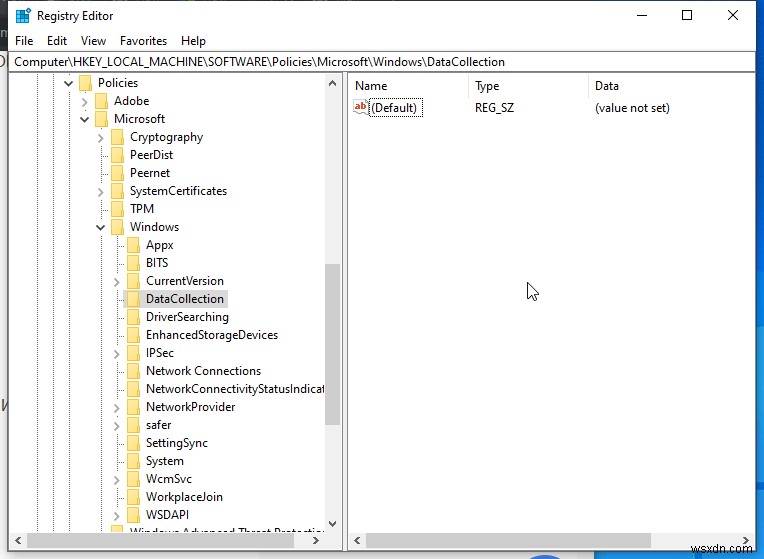Click the NetworkConnectivityStatusIndicator folder icon
This screenshot has width=764, height=559.
[x=134, y=389]
